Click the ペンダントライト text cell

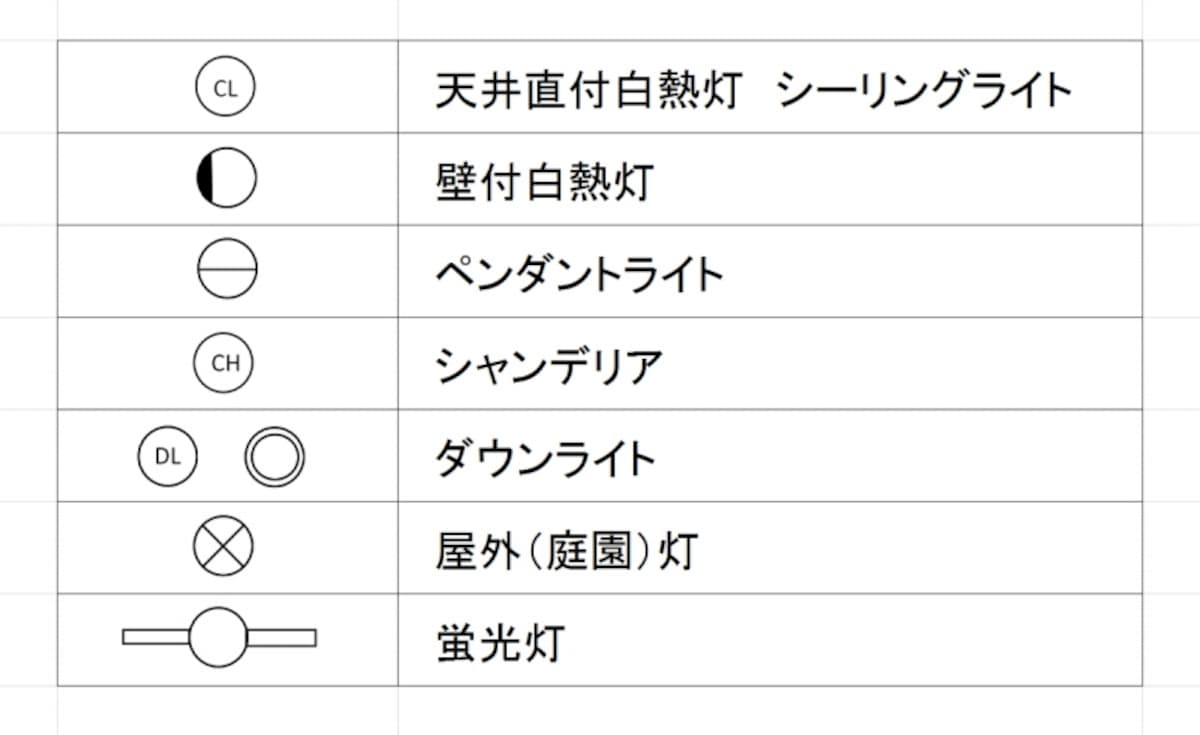click(770, 271)
